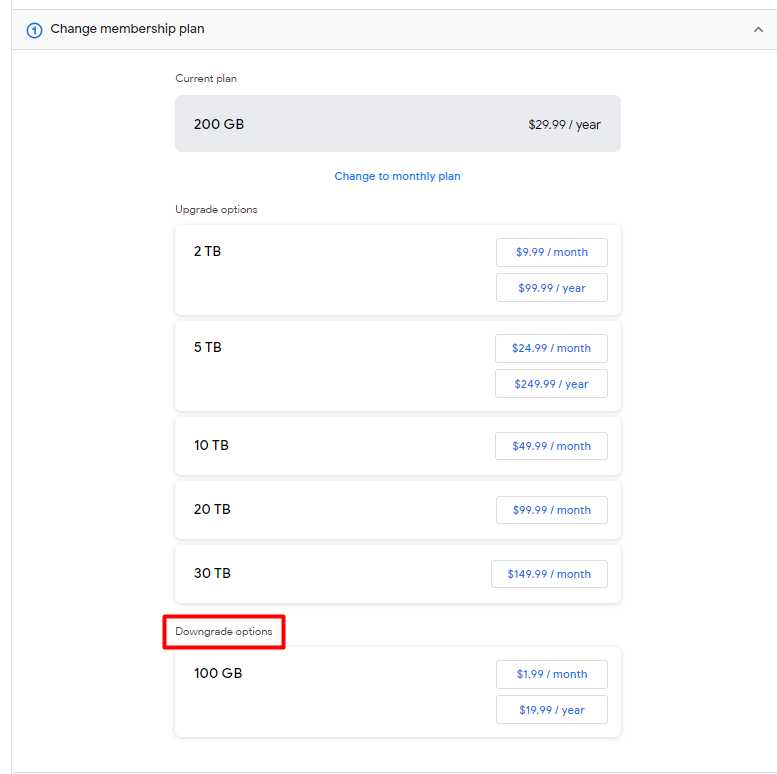This screenshot has height=774, width=777.
Task: Click the Downgrade options heading
Action: [223, 631]
